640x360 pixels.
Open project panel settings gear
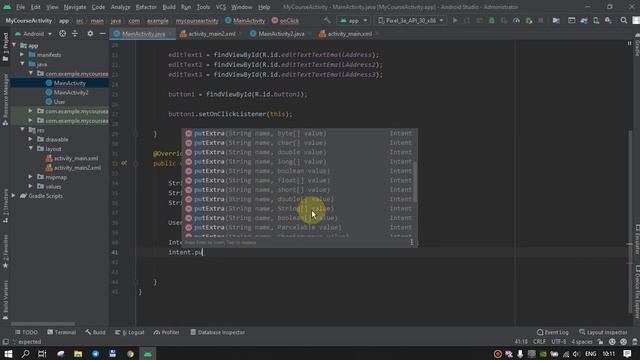click(x=90, y=34)
